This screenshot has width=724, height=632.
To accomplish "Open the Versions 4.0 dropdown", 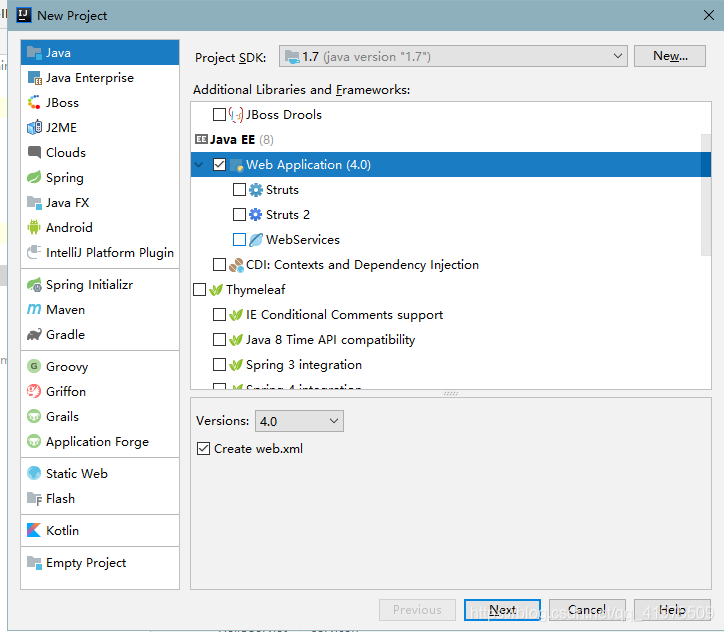I will (299, 421).
